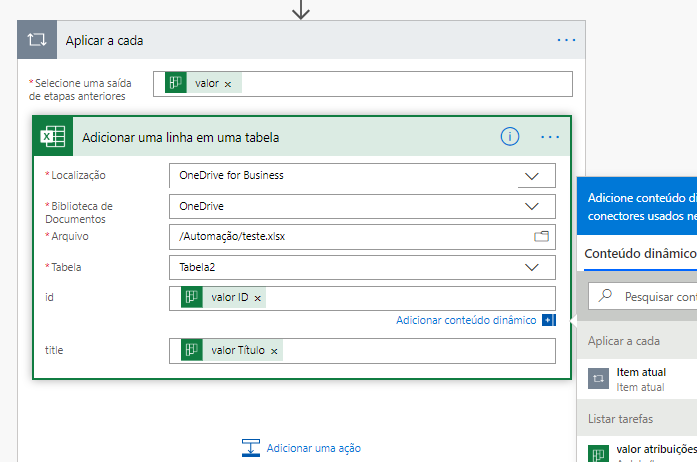Viewport: 697px width, 462px height.
Task: Click the Aplicar a cada section header in panel
Action: click(x=624, y=341)
